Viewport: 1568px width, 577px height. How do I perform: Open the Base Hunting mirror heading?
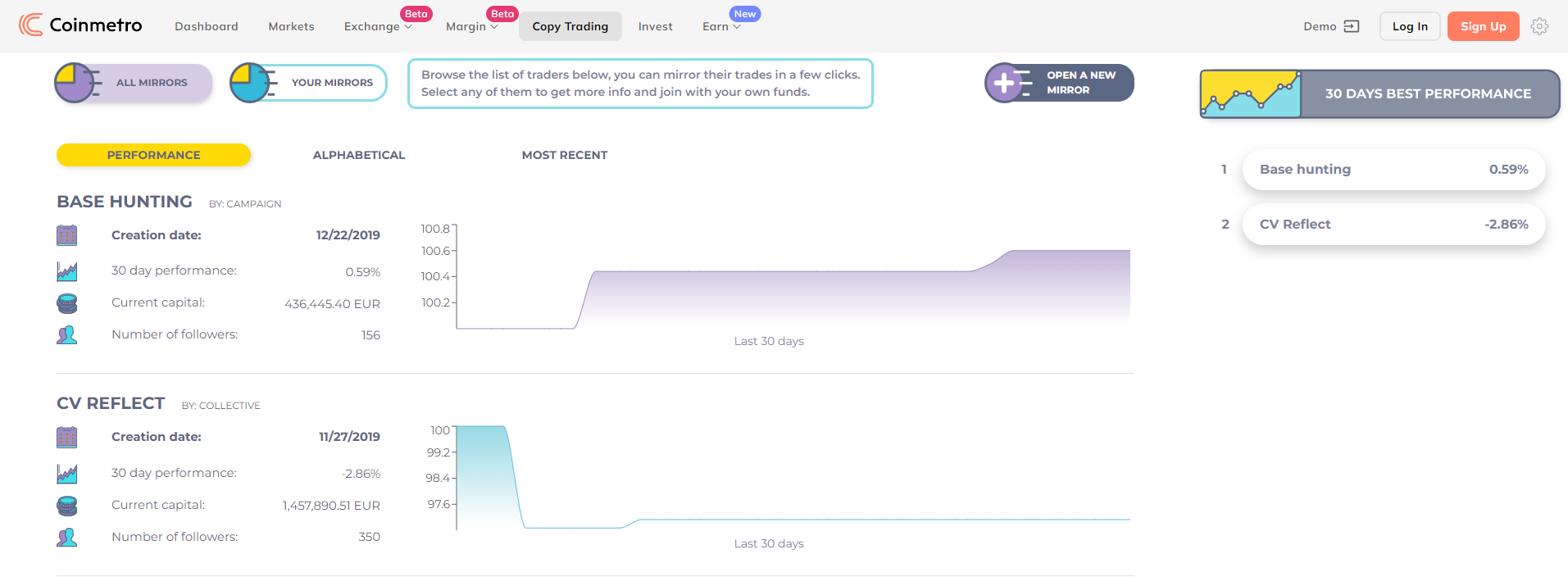(125, 202)
